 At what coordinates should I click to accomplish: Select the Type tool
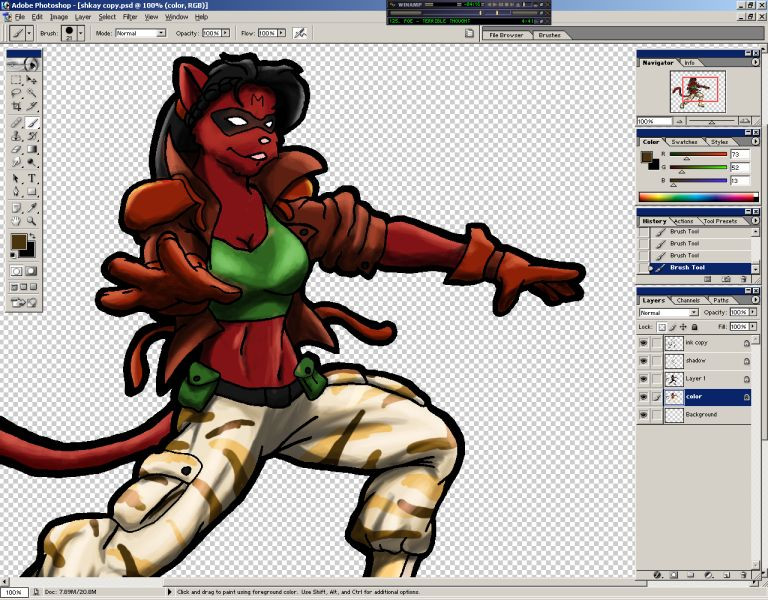click(x=31, y=179)
